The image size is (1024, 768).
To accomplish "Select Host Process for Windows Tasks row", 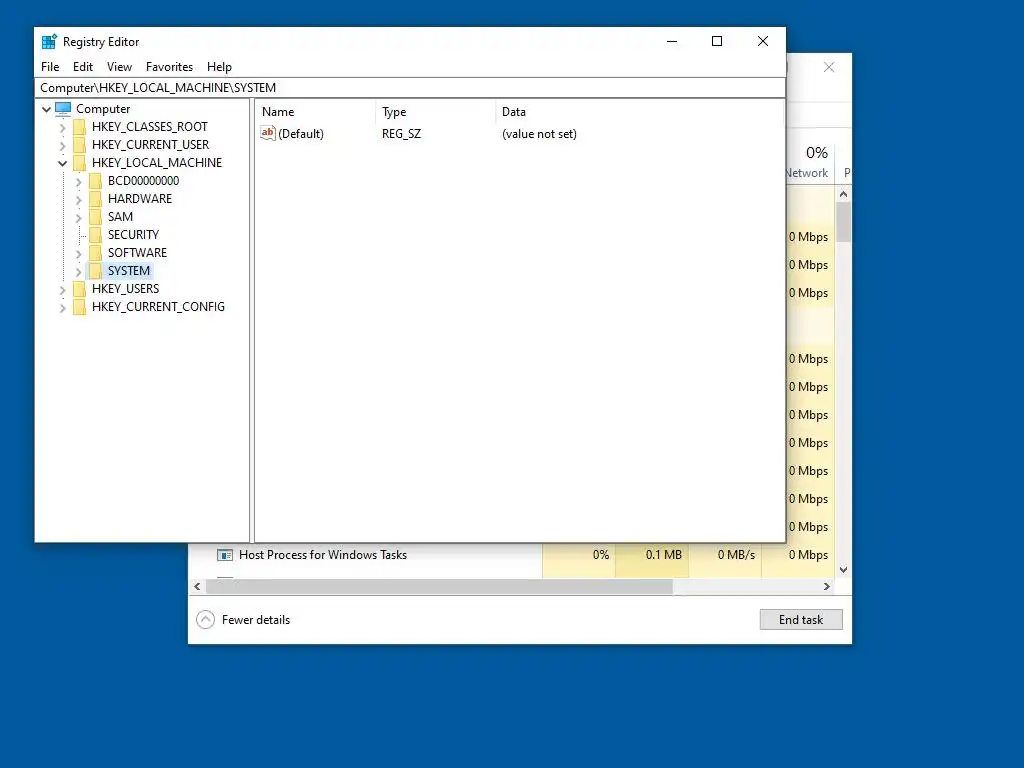I will click(511, 555).
